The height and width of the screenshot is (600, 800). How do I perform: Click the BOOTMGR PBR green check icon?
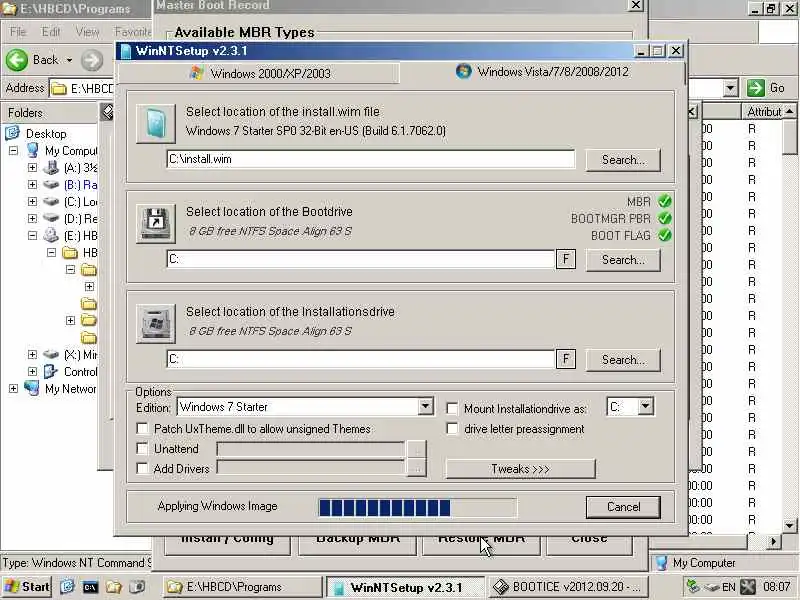pyautogui.click(x=664, y=218)
